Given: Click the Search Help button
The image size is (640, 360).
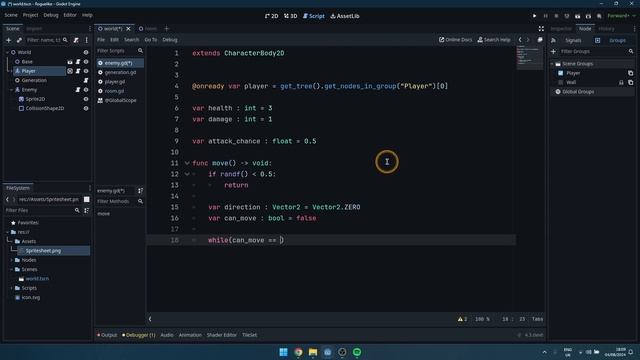Looking at the screenshot, I should 493,40.
